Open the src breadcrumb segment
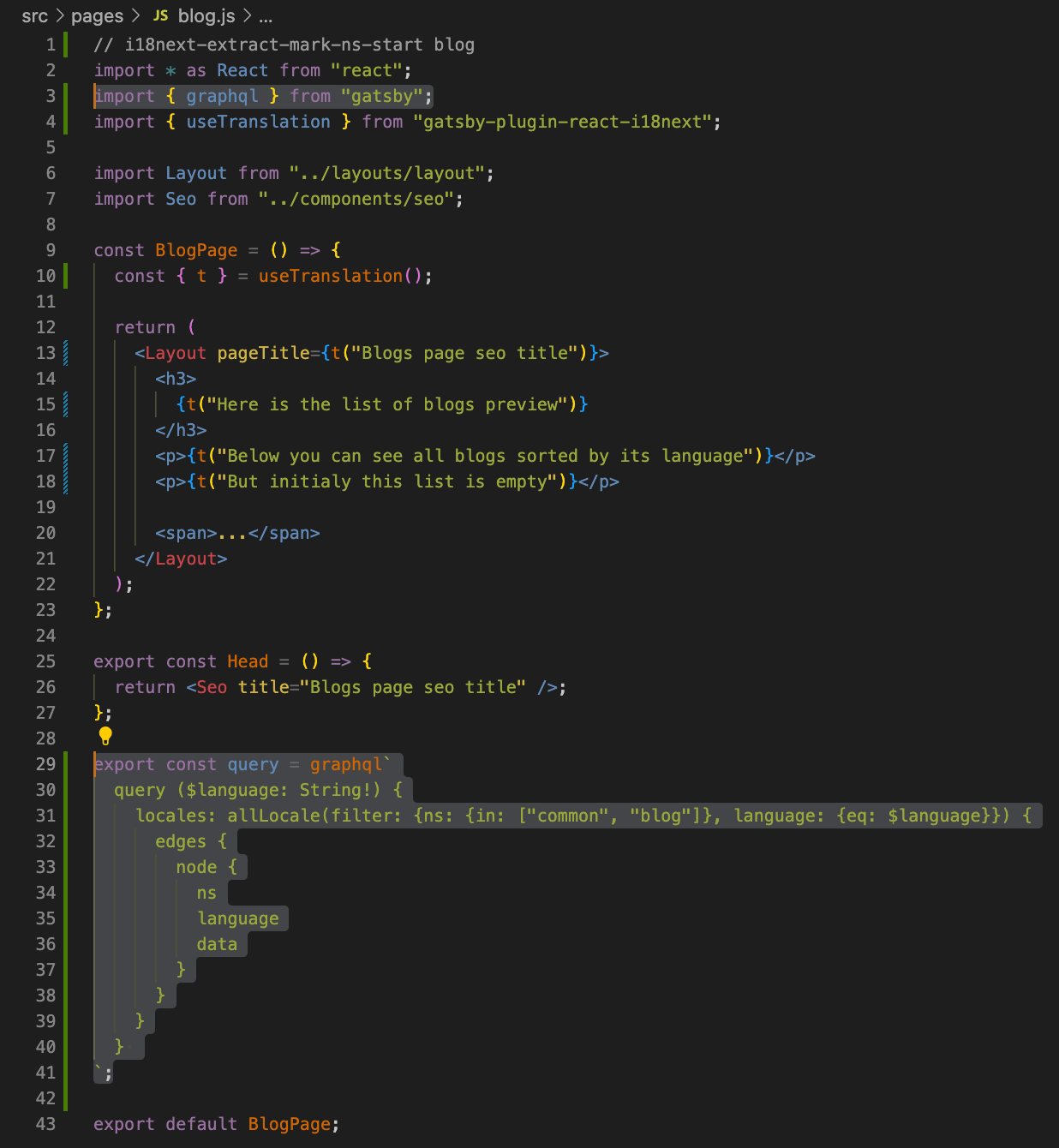1059x1148 pixels. click(35, 16)
